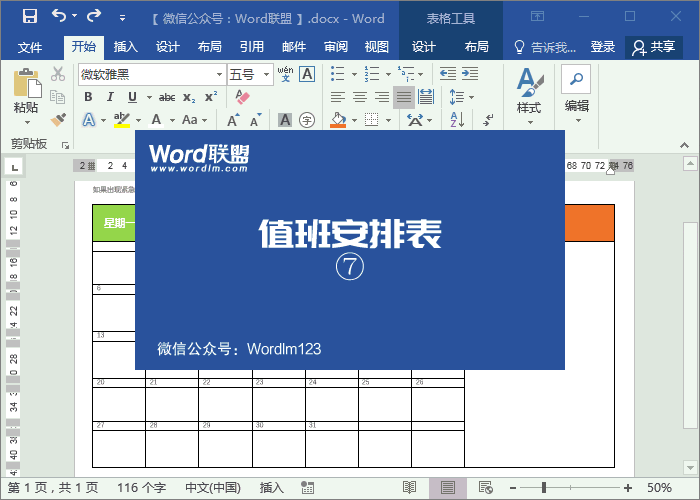This screenshot has width=700, height=500.
Task: Click the enclosed character 字 icon
Action: [307, 120]
